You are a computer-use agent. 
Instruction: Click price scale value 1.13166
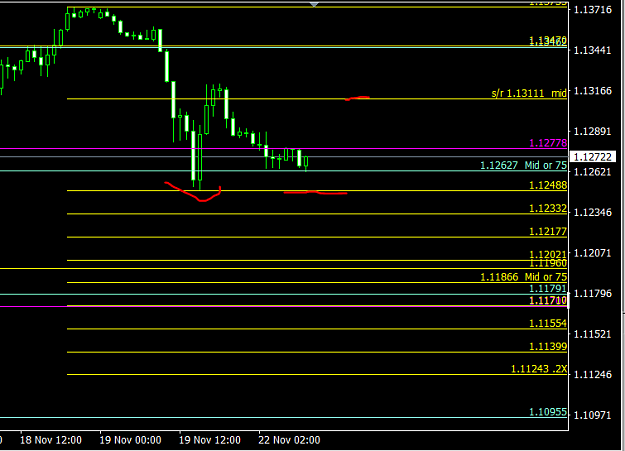click(x=592, y=91)
